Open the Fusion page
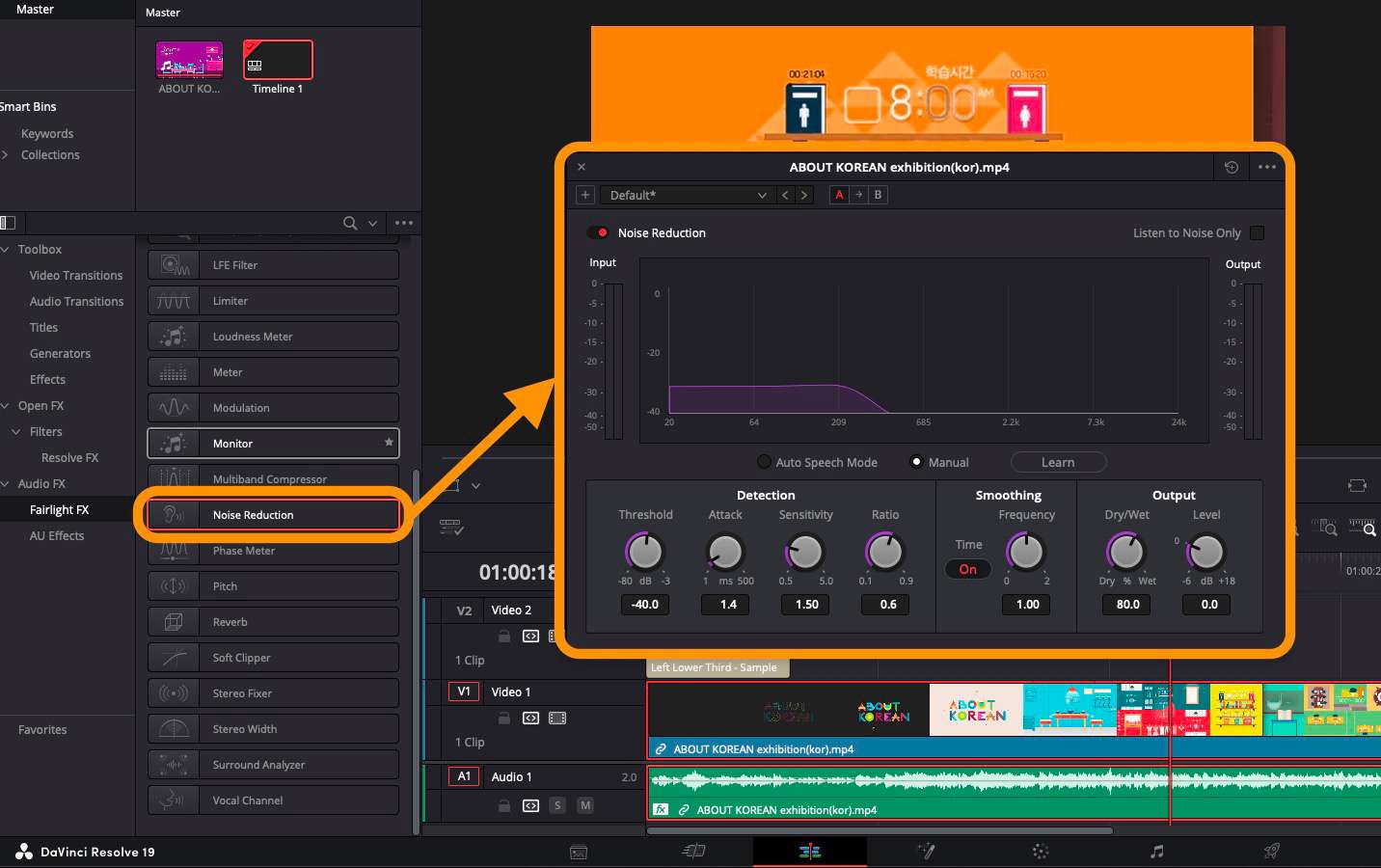This screenshot has width=1381, height=868. [x=926, y=851]
